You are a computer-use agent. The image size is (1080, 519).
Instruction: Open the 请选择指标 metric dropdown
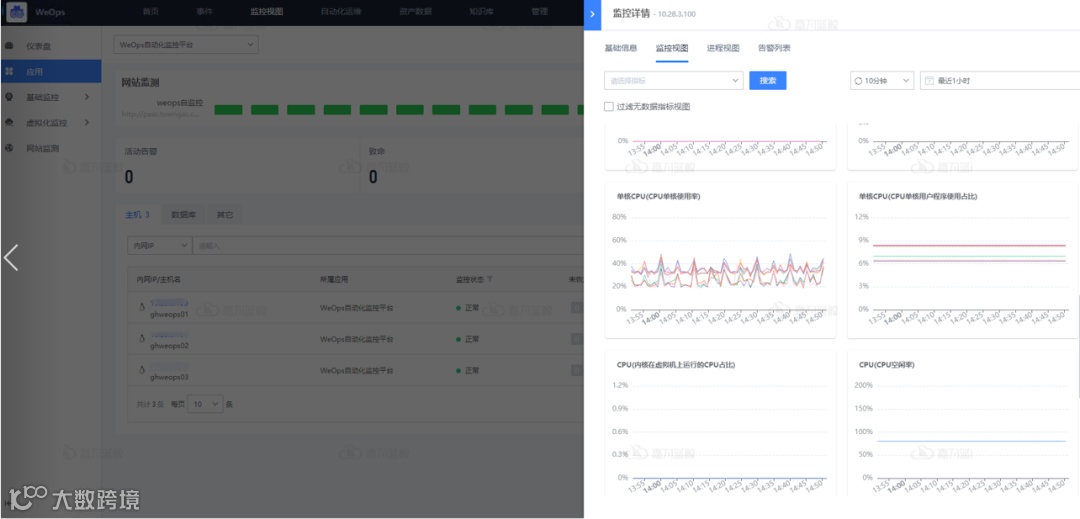[674, 81]
